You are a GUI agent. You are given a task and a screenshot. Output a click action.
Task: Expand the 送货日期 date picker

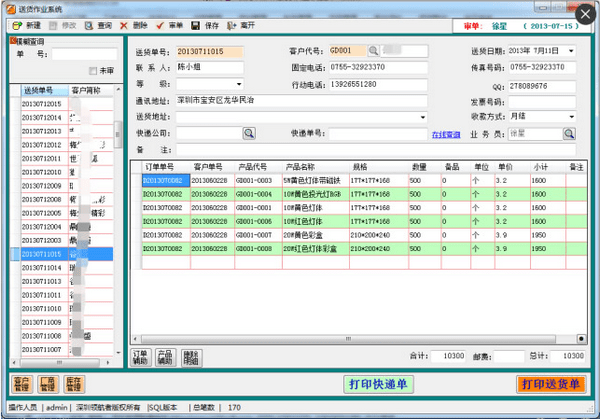571,50
